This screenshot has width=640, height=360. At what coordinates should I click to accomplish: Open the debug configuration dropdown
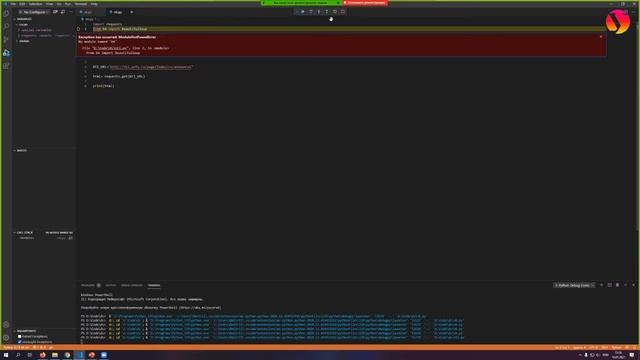point(34,12)
